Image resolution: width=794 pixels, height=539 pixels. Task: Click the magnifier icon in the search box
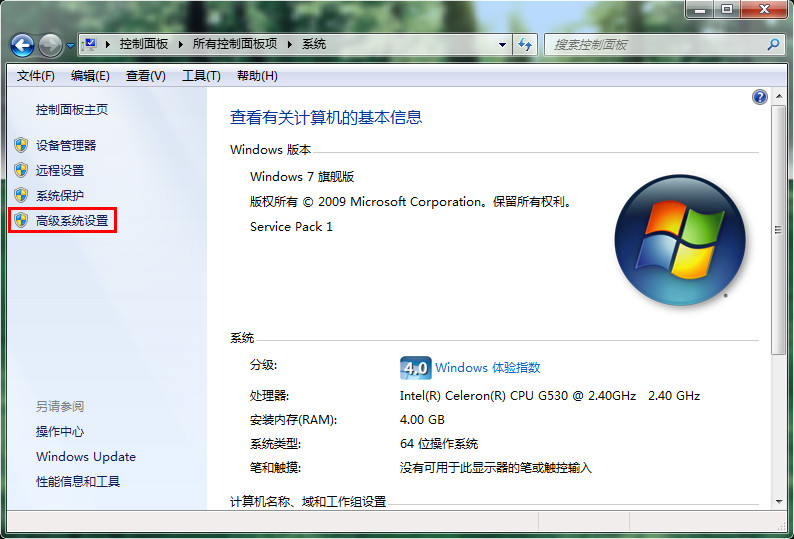pyautogui.click(x=773, y=45)
